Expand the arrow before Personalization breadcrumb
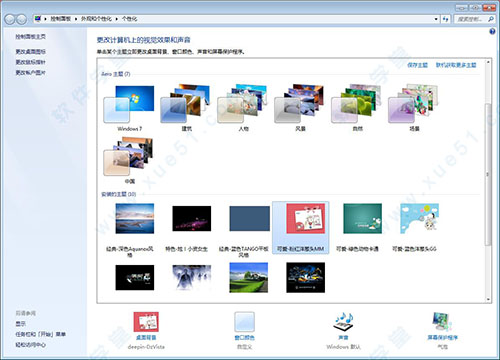Screen dimensions: 500x360 tap(117, 19)
